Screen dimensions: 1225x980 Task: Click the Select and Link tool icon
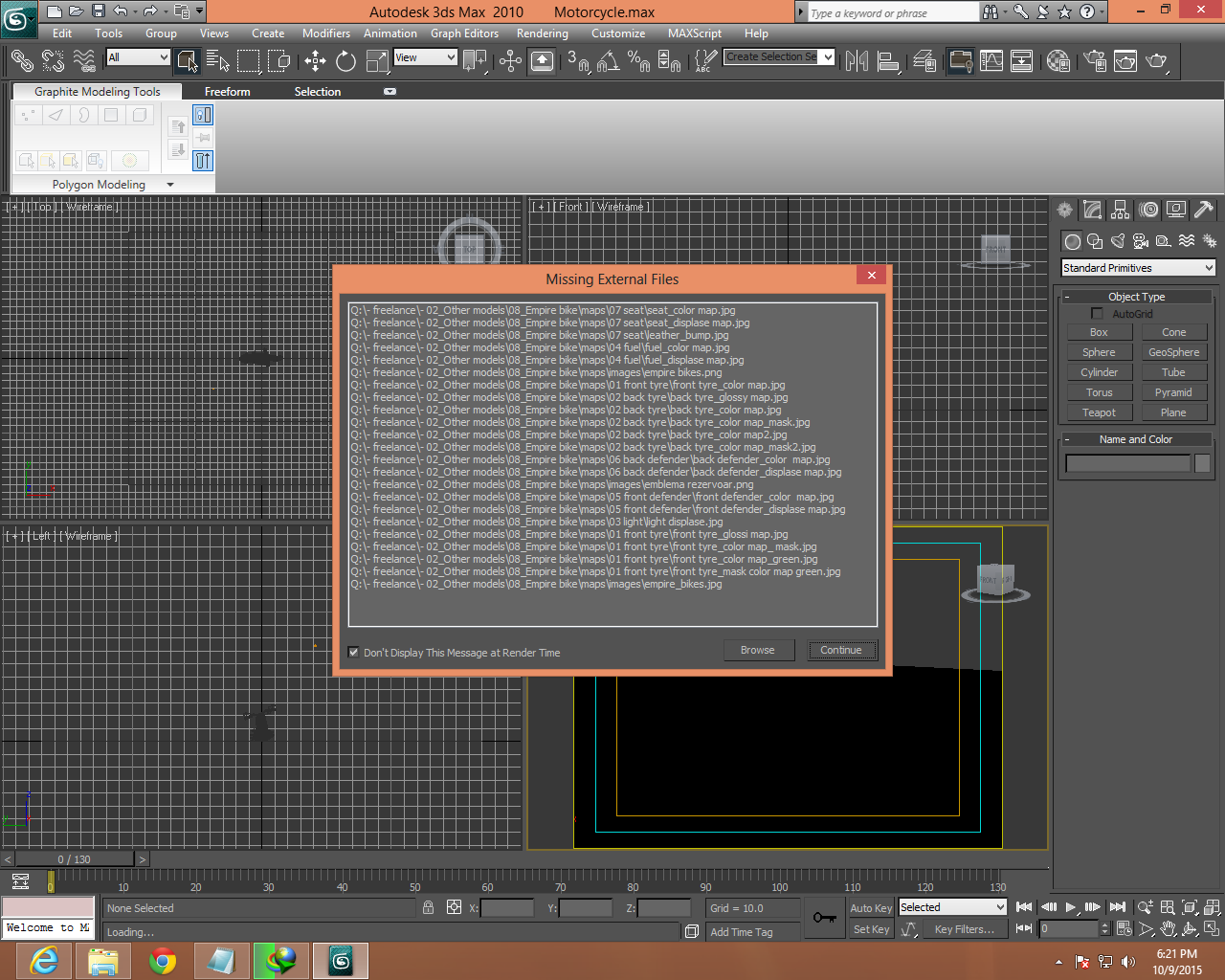pyautogui.click(x=22, y=61)
